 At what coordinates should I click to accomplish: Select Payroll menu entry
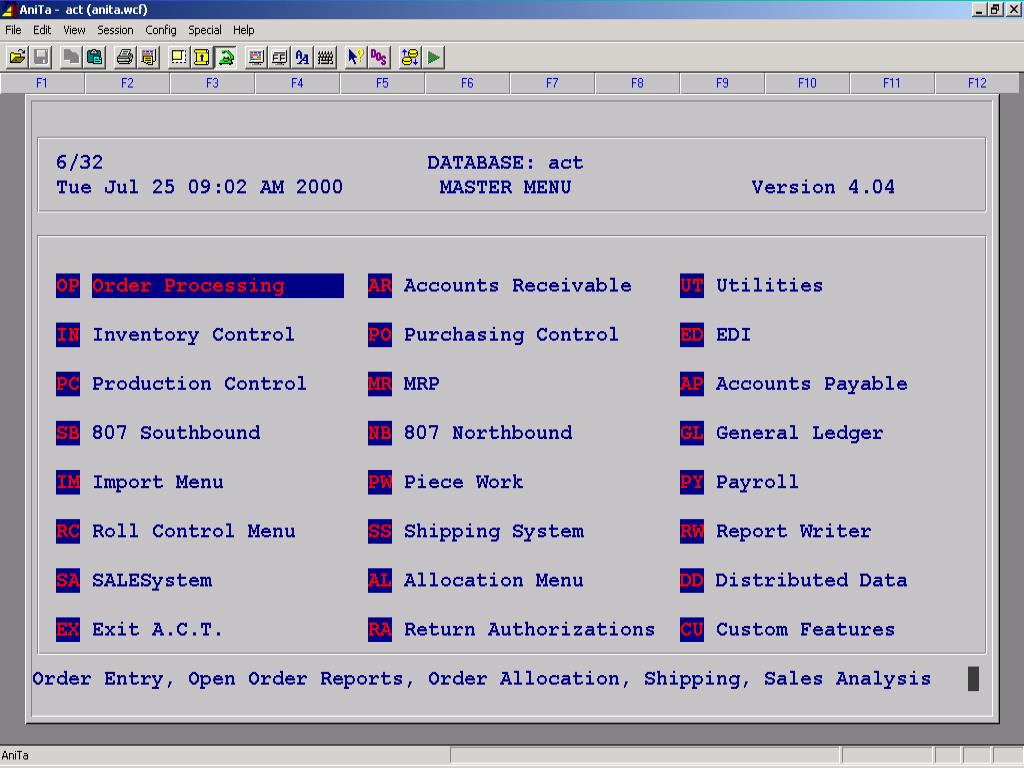tap(739, 483)
